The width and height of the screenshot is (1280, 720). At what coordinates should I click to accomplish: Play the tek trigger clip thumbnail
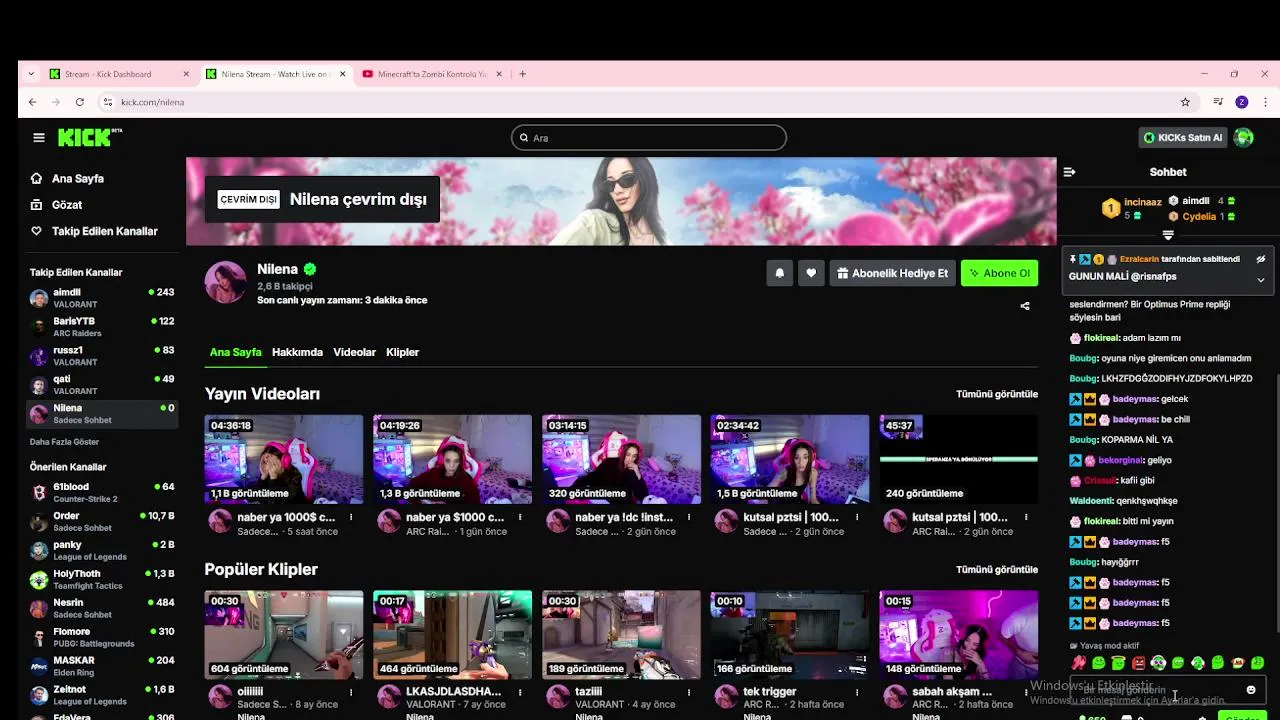coord(790,634)
